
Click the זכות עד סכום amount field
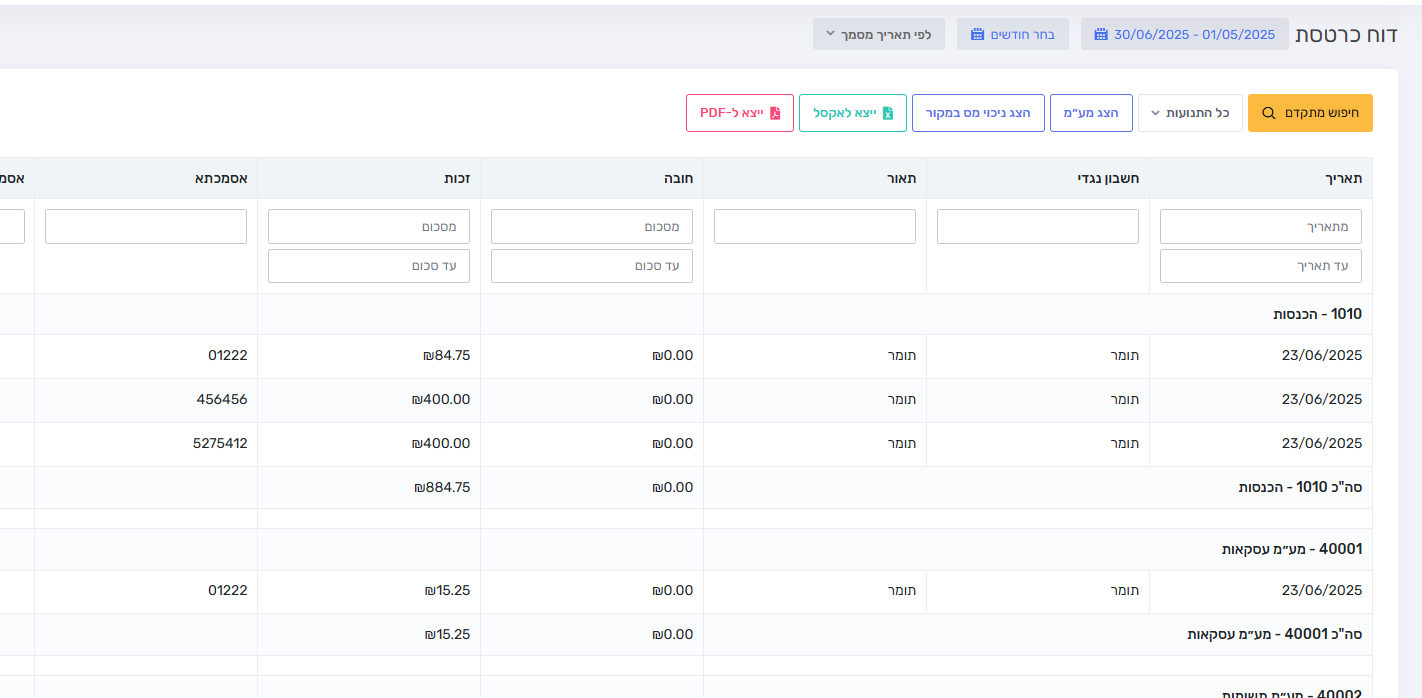pyautogui.click(x=369, y=266)
